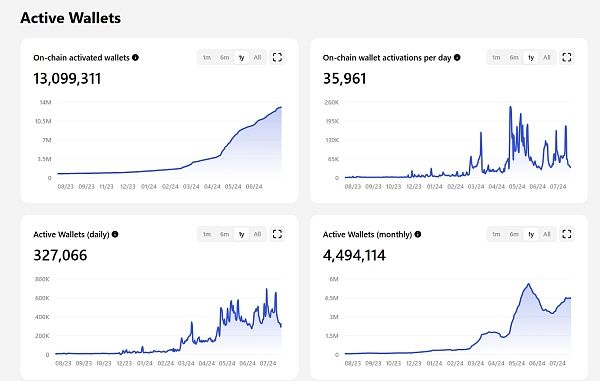Switch Active Wallets (daily) chart to All
This screenshot has height=381, width=600.
coord(257,234)
